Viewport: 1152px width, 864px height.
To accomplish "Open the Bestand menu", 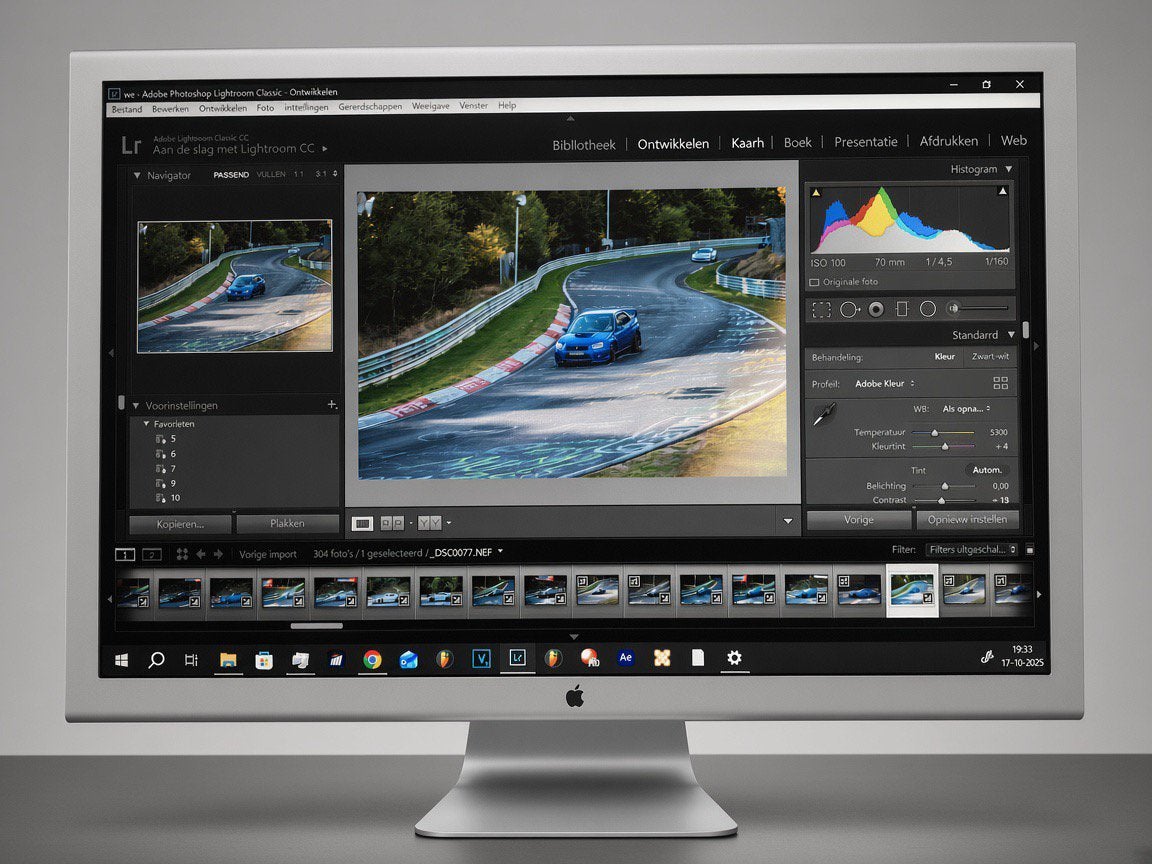I will (126, 109).
